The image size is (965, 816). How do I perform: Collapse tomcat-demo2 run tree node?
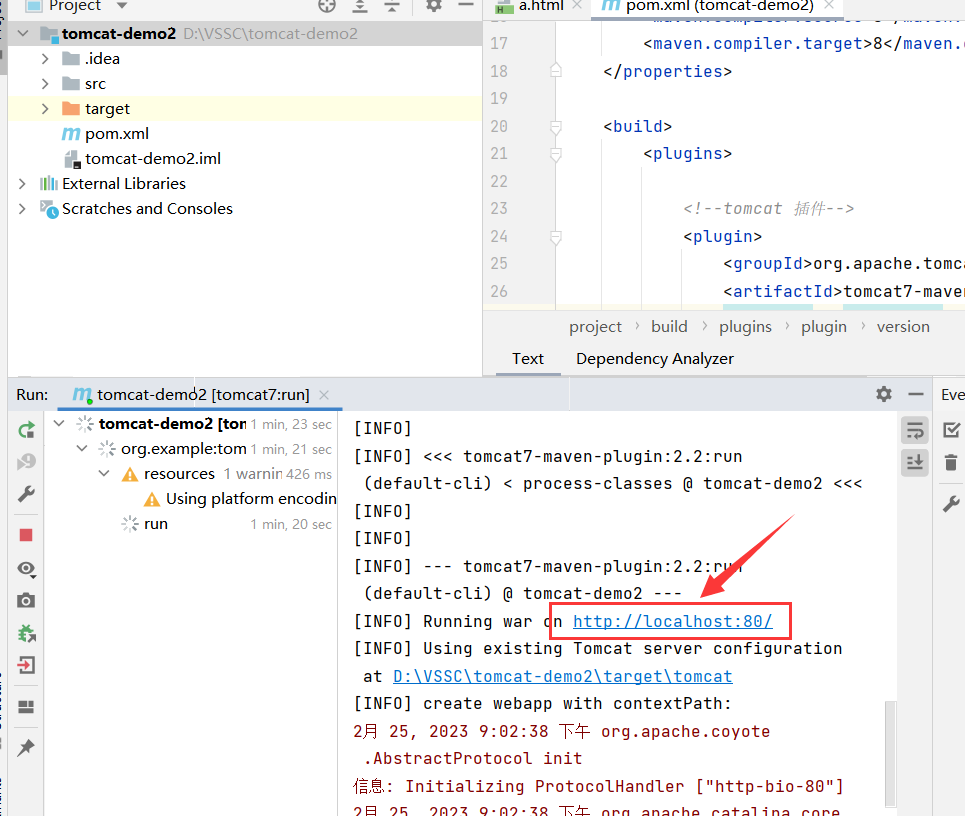point(59,423)
